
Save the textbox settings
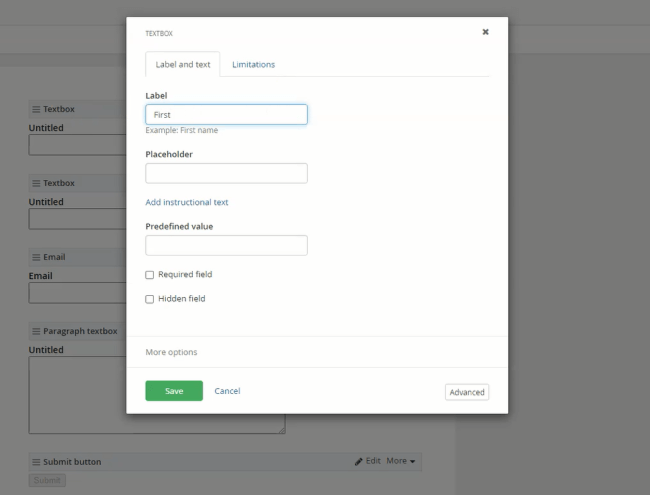(x=174, y=391)
